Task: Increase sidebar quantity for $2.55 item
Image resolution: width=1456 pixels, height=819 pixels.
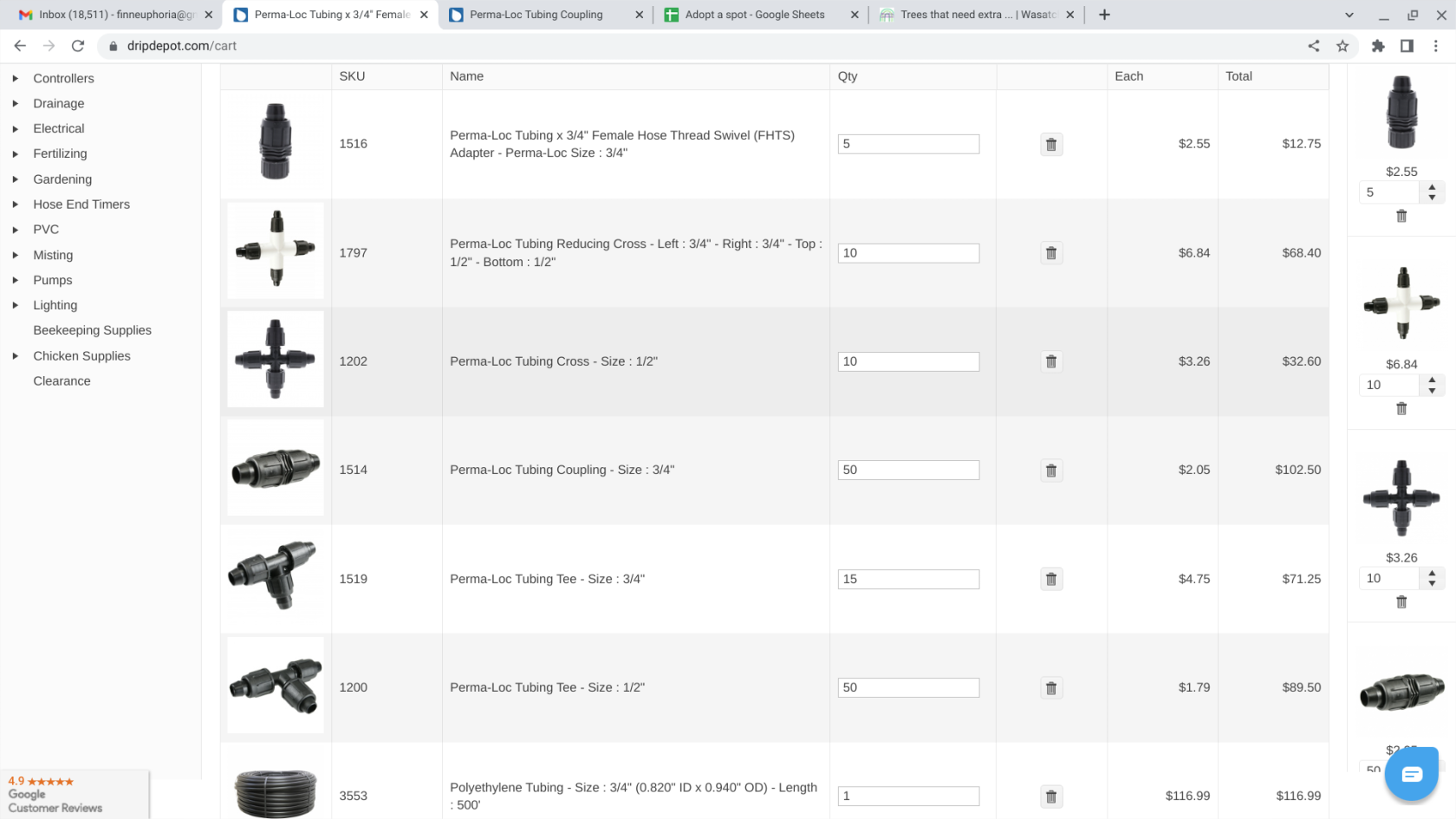Action: point(1432,187)
